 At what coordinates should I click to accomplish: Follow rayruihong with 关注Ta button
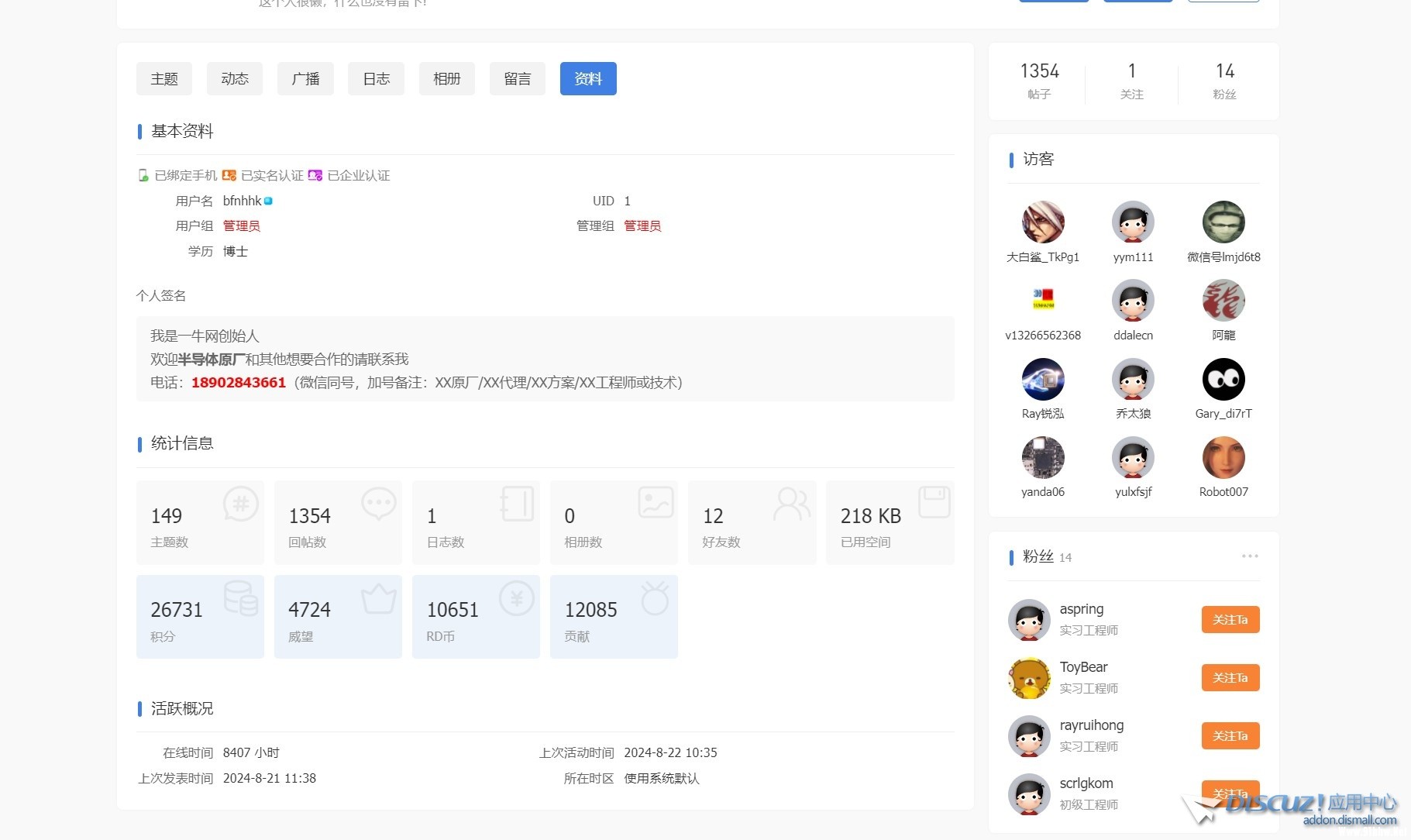(x=1230, y=736)
